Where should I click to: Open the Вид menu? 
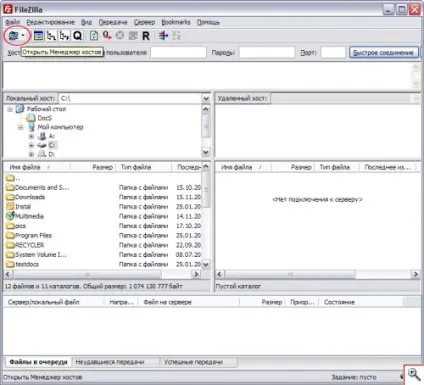[x=86, y=22]
